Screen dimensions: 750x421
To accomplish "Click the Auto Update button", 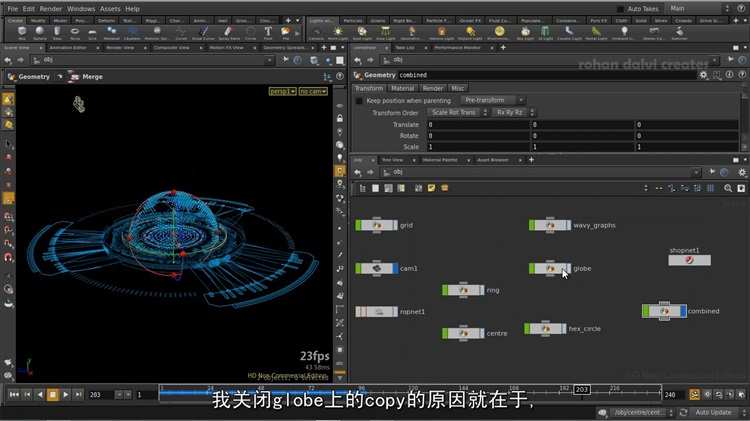I will (713, 412).
